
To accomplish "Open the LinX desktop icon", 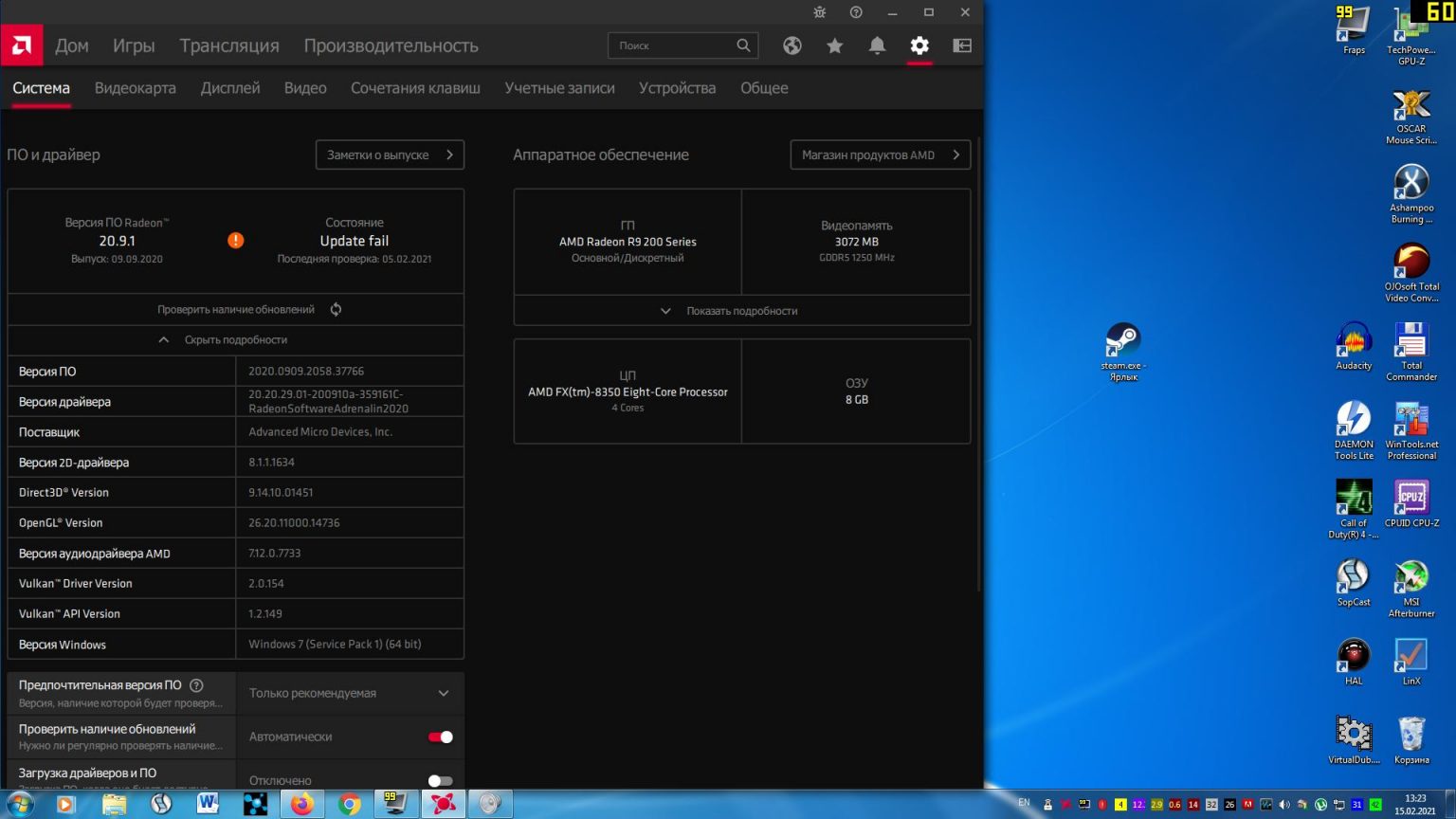I will (x=1411, y=661).
